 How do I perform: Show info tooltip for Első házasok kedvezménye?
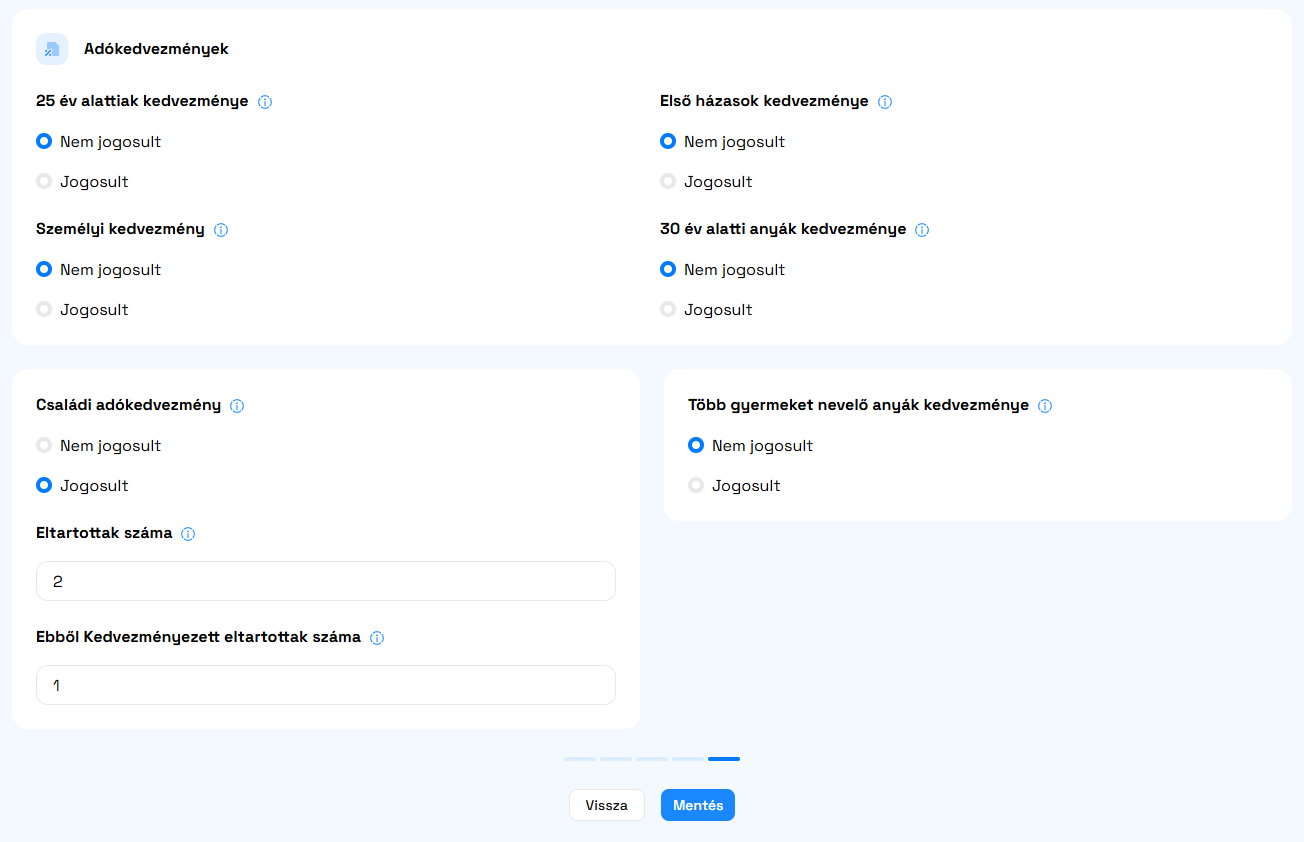point(885,102)
